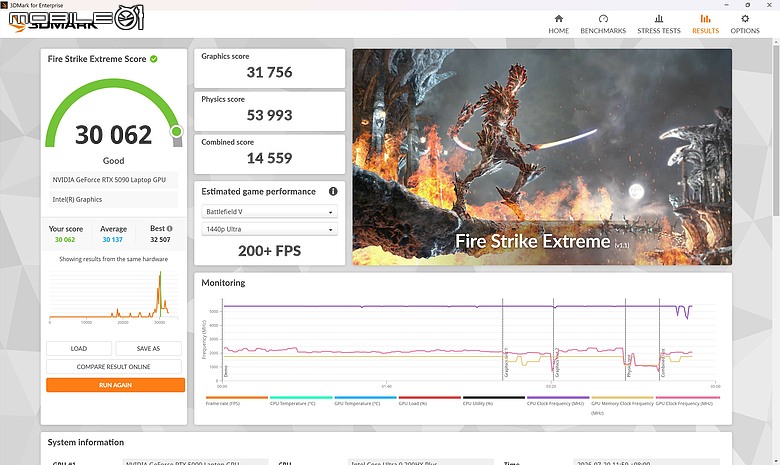Click the green verified checkmark beside Fire Strike Extreme Score
The height and width of the screenshot is (465, 780).
tap(154, 59)
